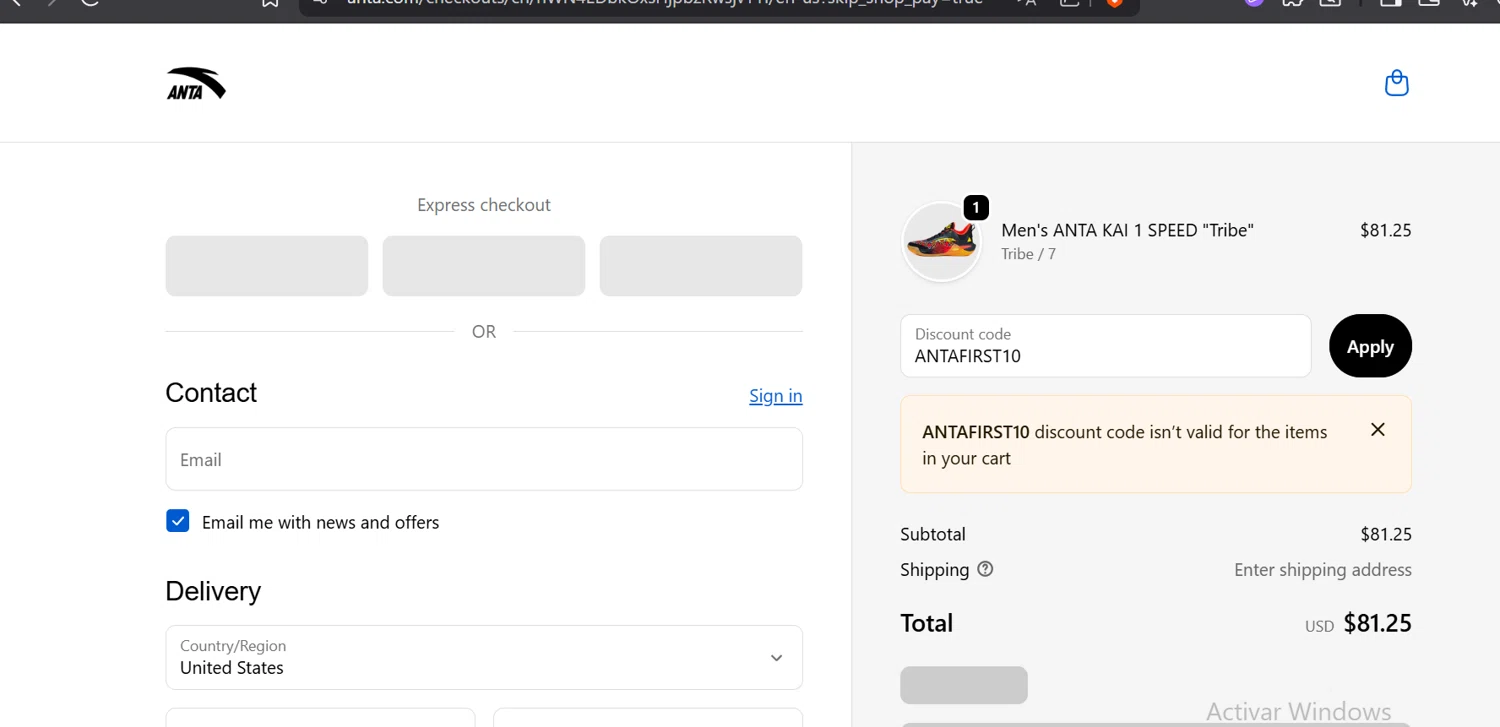
Task: Click the Delivery heading
Action: (213, 591)
